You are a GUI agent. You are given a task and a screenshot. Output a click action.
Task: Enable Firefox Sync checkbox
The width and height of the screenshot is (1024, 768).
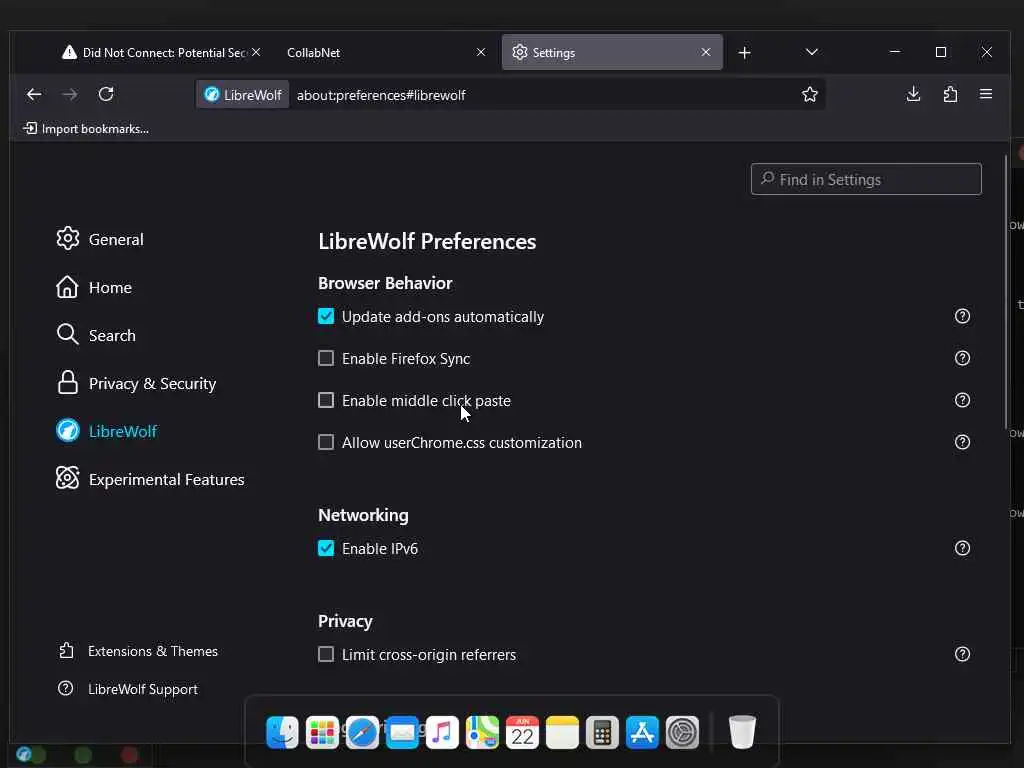pyautogui.click(x=326, y=358)
